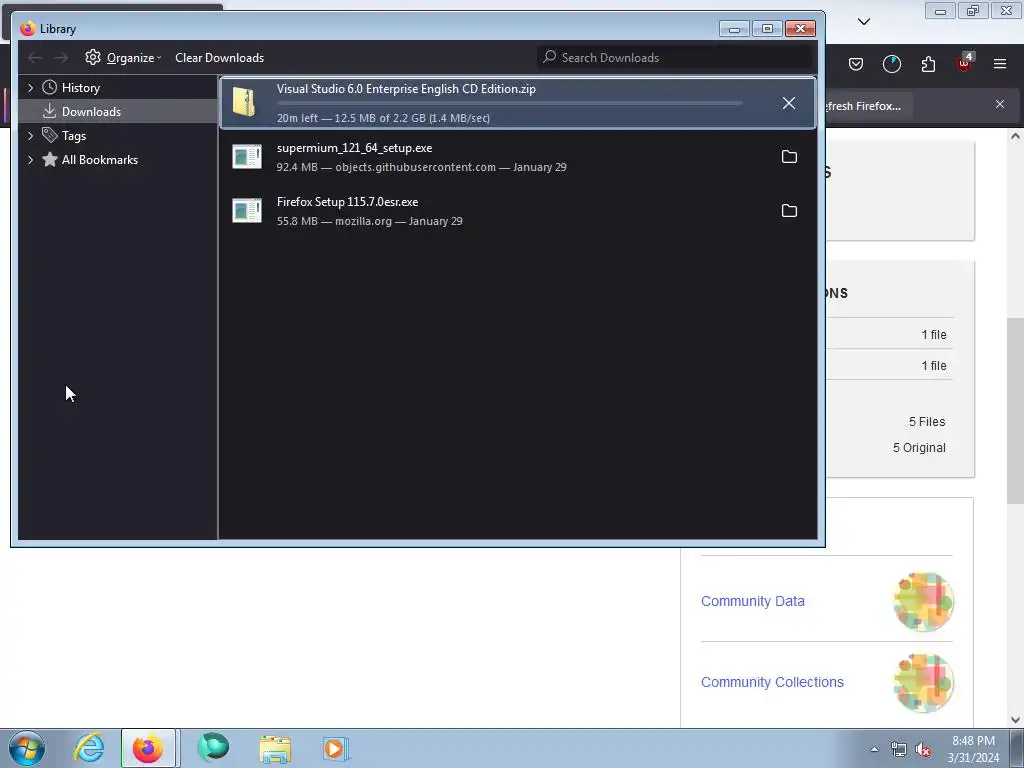Click the 5 Original entry on webpage
Screen dimensions: 1024x768
pos(919,448)
